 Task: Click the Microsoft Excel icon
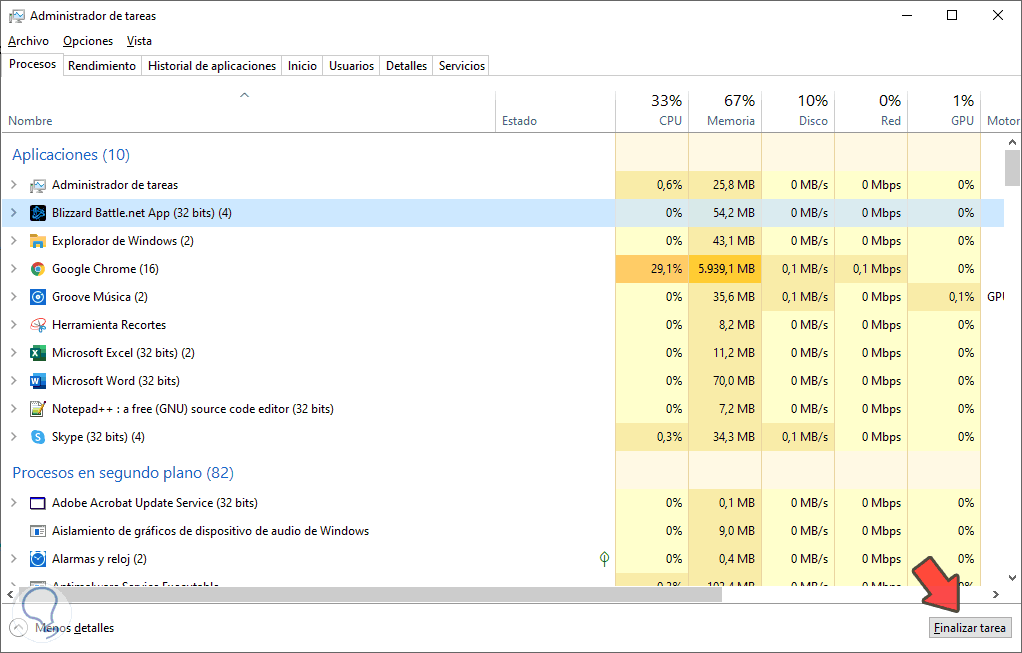tap(37, 352)
